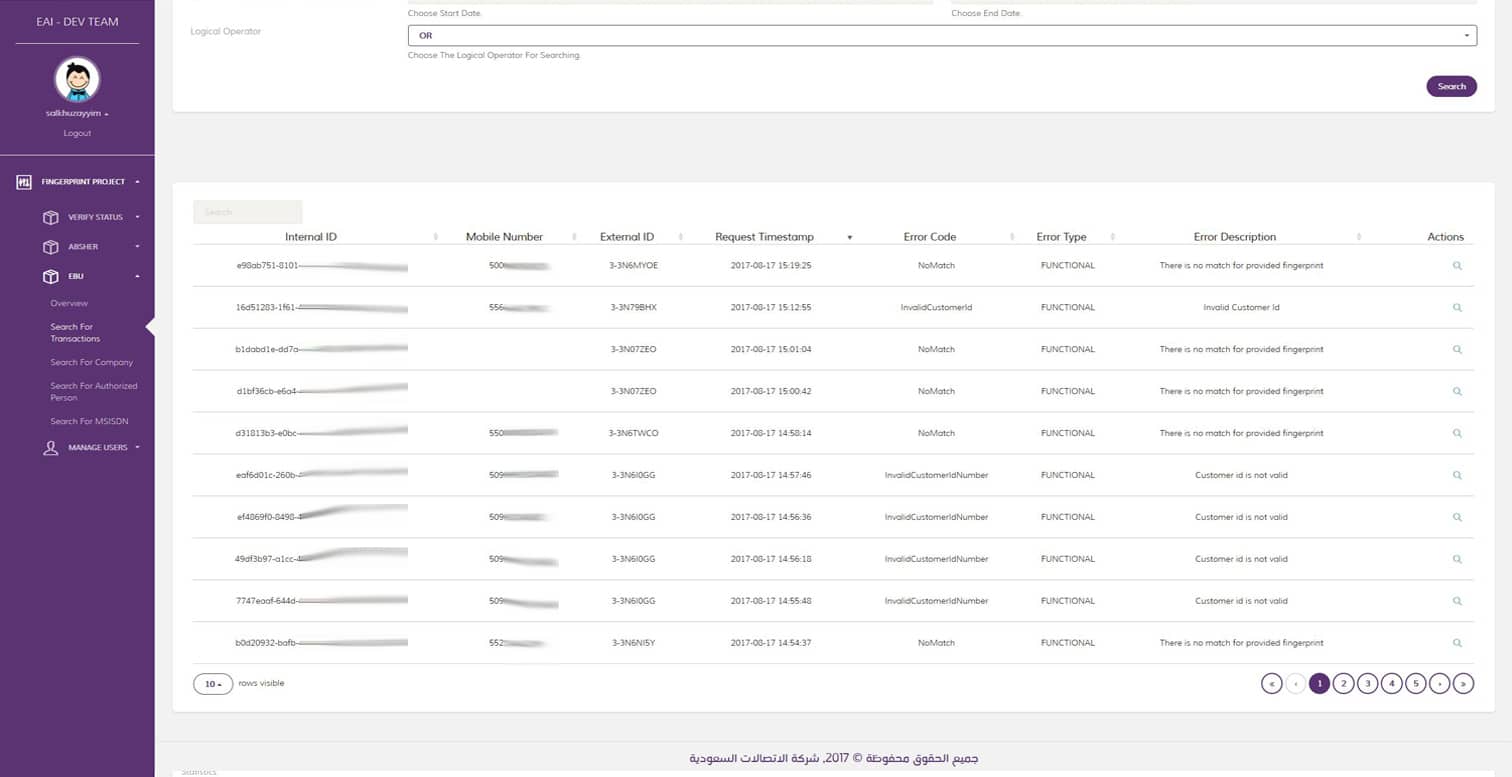
Task: Sort table by Request Timestamp column
Action: click(x=765, y=237)
